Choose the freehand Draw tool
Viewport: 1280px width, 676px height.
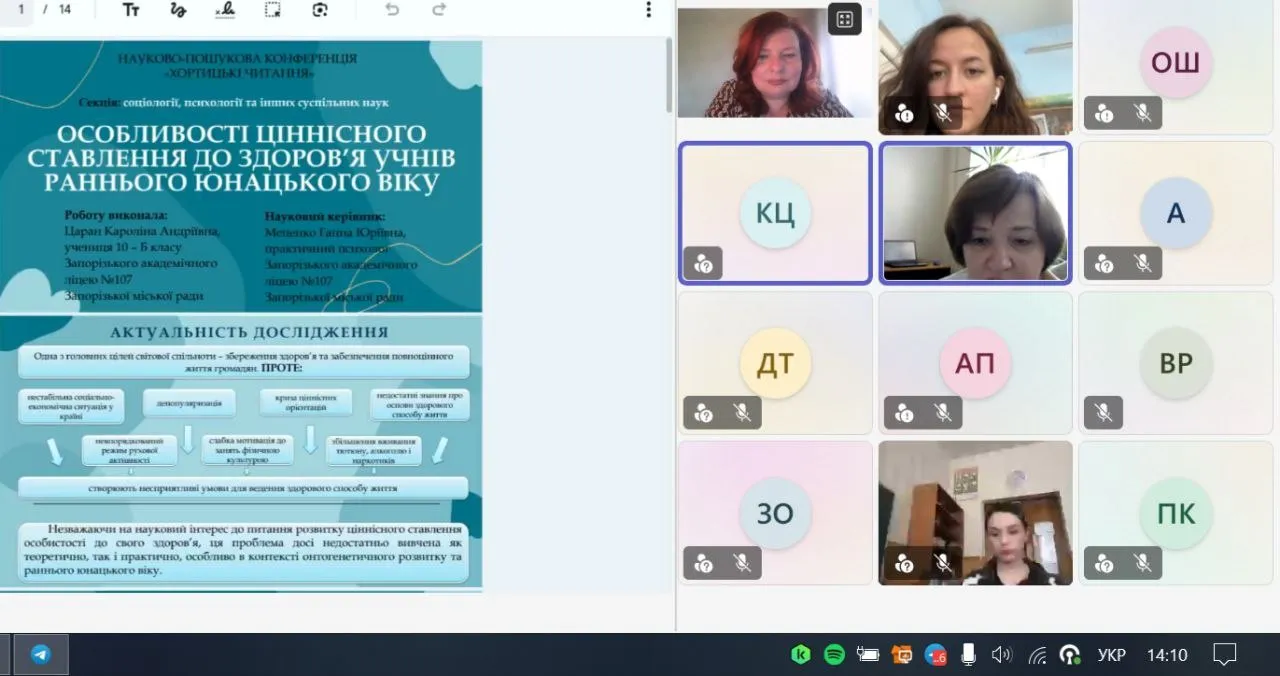point(178,10)
